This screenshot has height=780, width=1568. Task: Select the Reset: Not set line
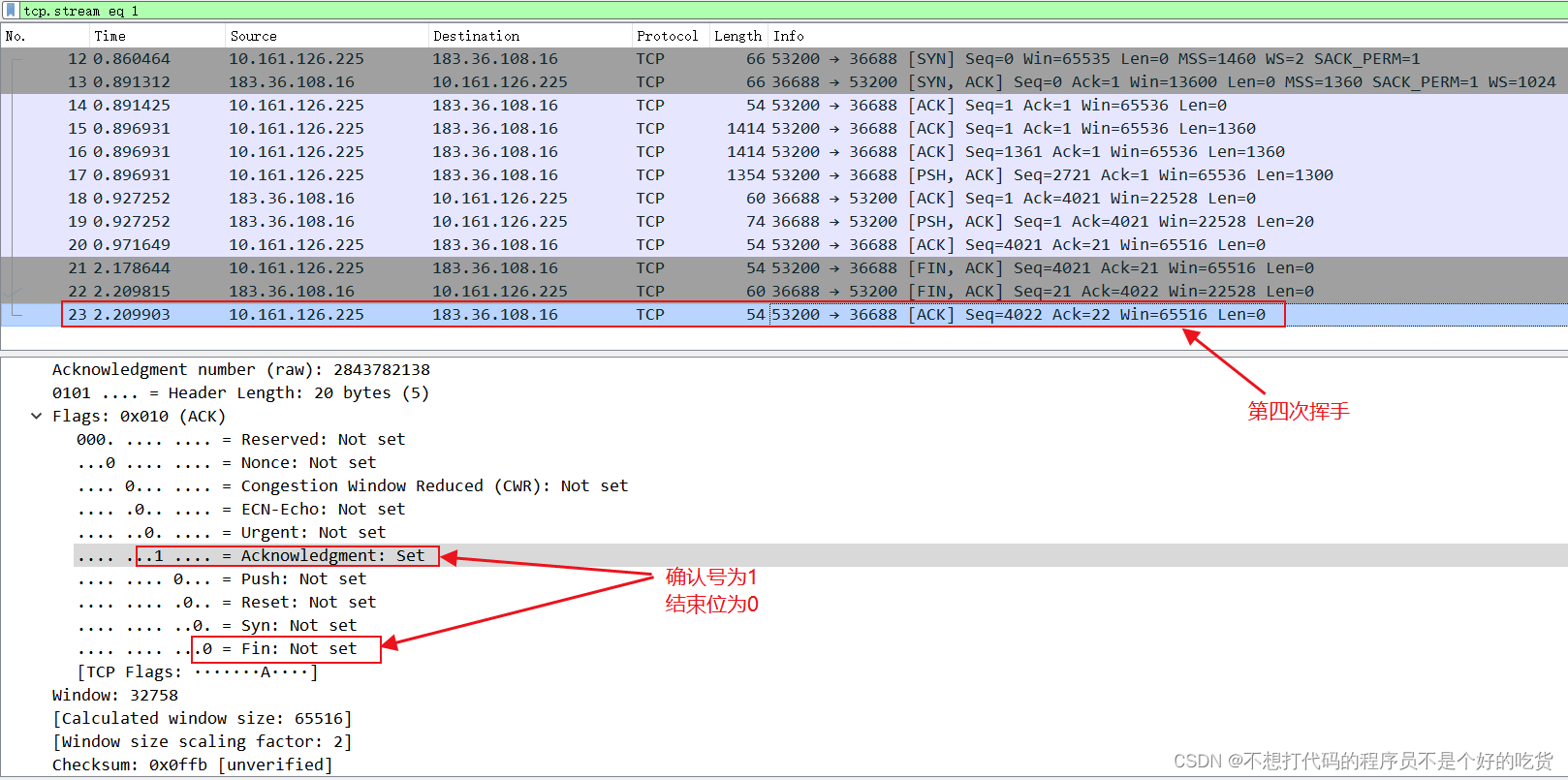227,603
